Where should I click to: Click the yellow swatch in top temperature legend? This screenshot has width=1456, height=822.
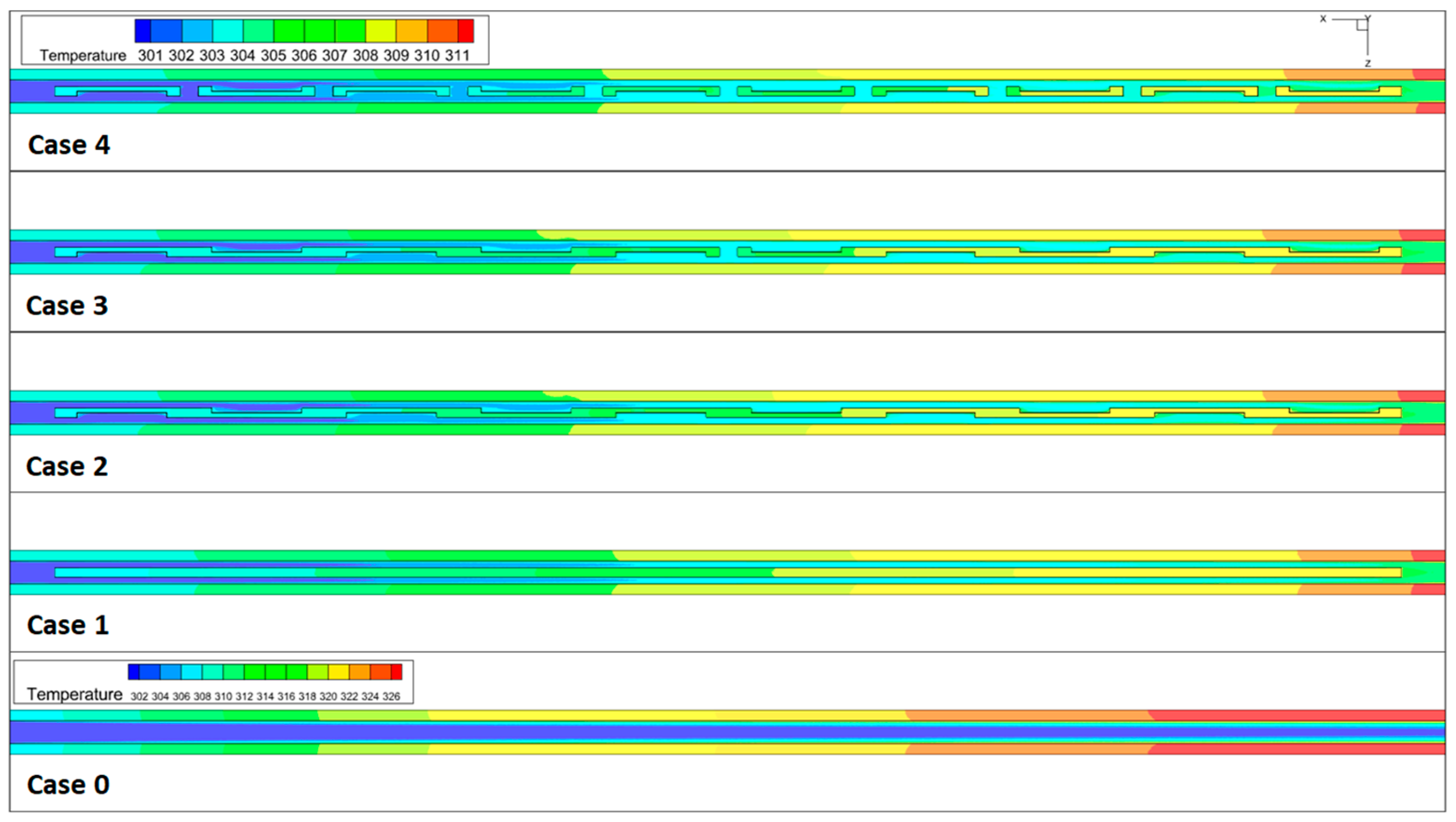coord(381,31)
